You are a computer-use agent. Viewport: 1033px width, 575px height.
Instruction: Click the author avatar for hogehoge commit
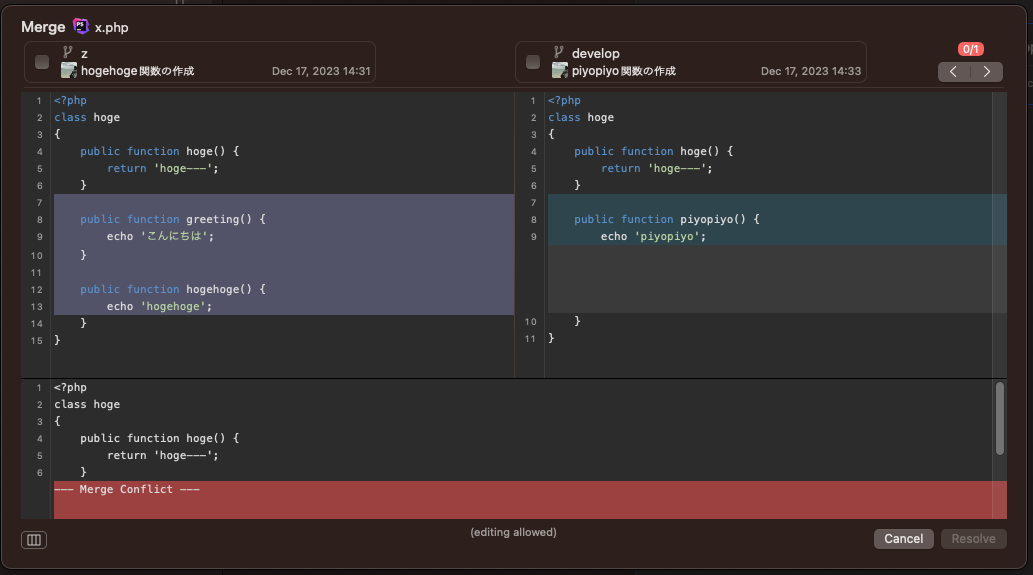[x=69, y=71]
